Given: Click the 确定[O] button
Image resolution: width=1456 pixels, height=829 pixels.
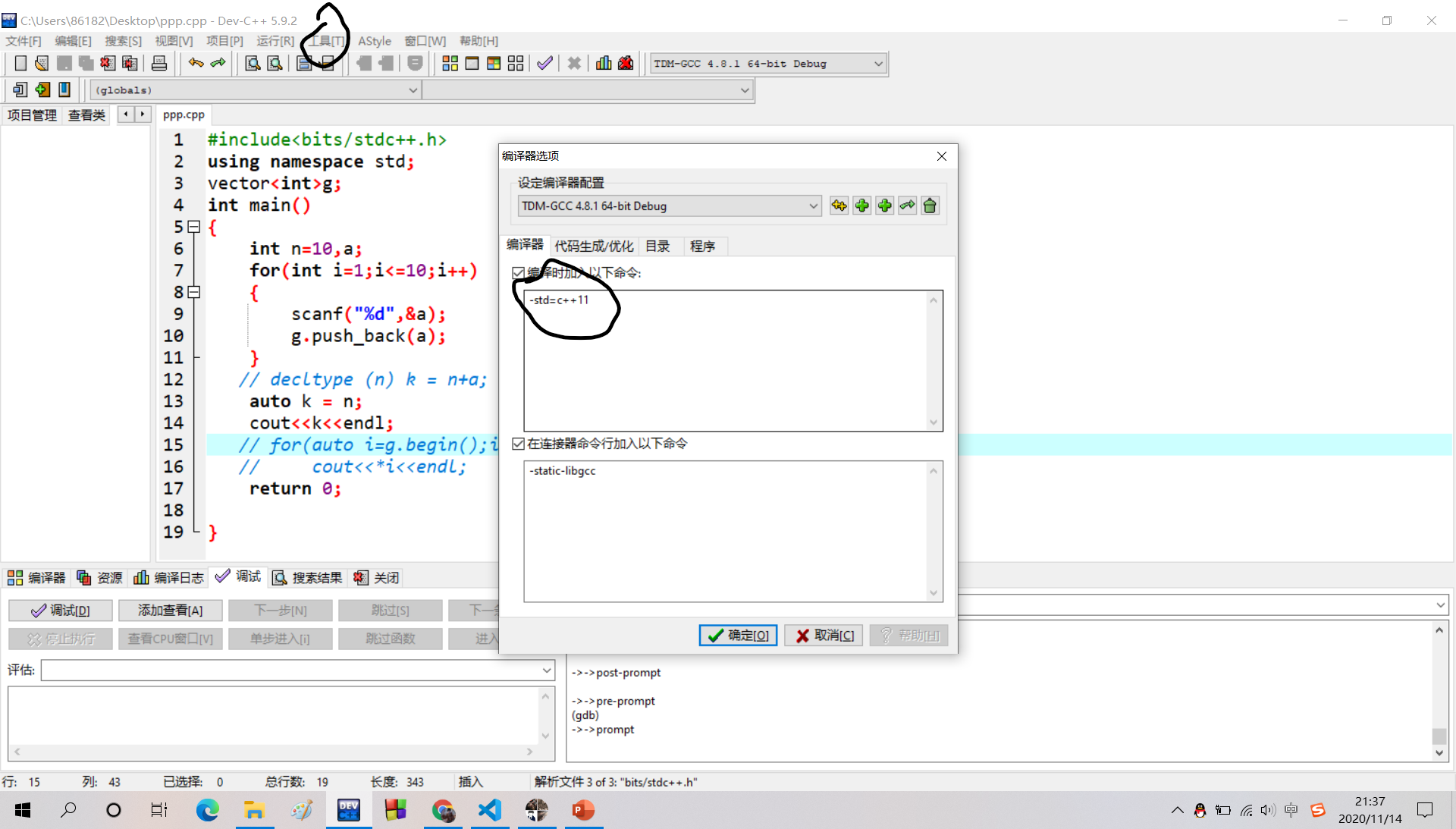Looking at the screenshot, I should pyautogui.click(x=737, y=636).
